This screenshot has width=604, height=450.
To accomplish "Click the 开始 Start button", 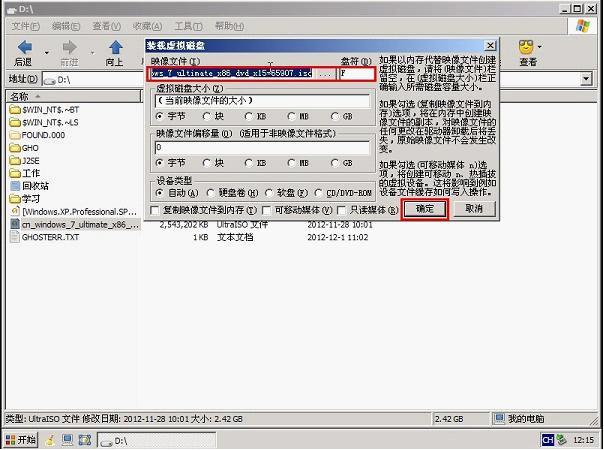I will click(21, 440).
